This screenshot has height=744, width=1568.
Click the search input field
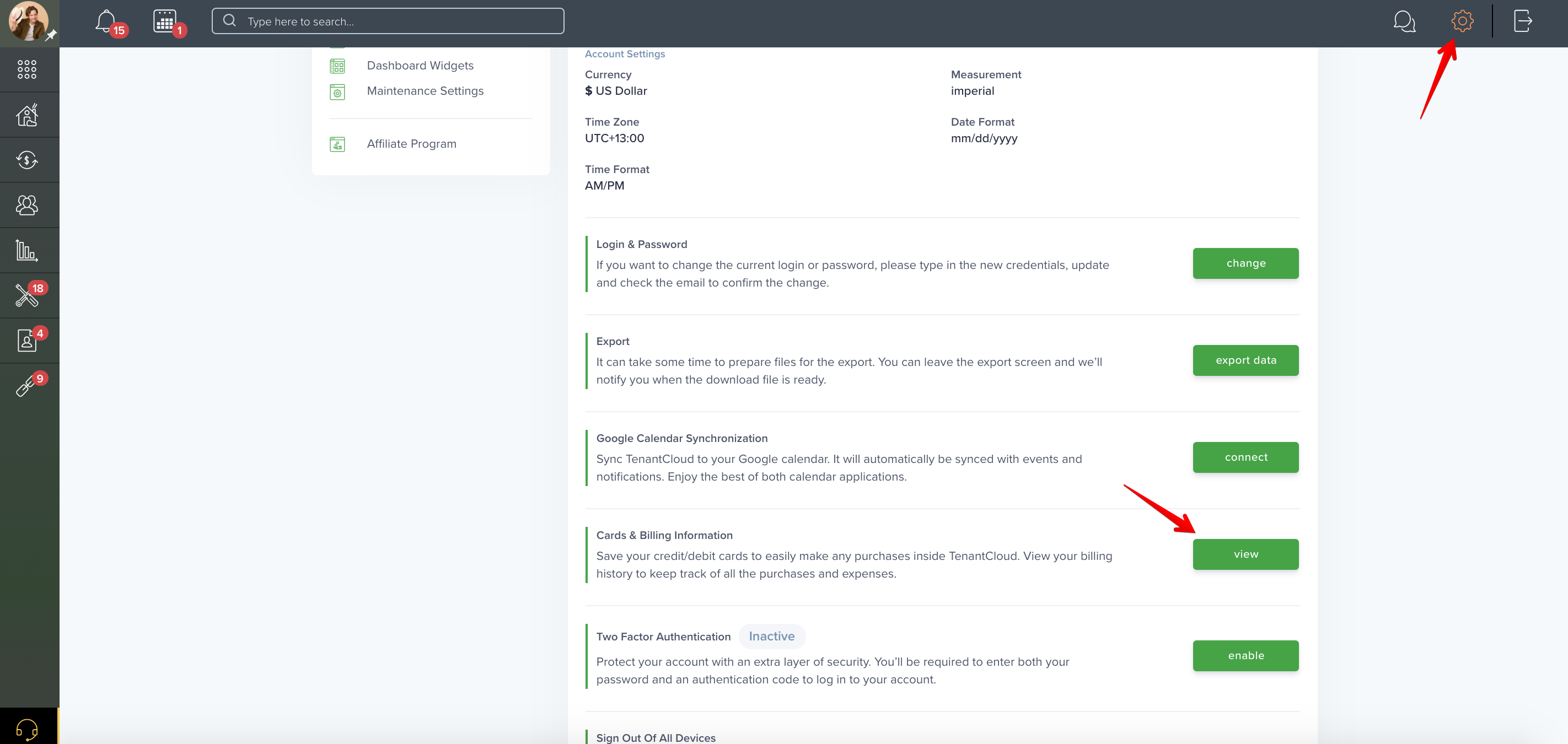[388, 21]
